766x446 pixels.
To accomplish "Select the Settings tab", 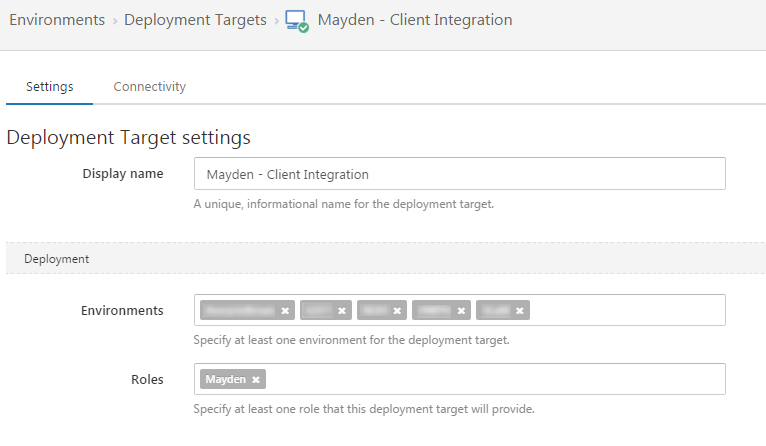I will tap(49, 87).
